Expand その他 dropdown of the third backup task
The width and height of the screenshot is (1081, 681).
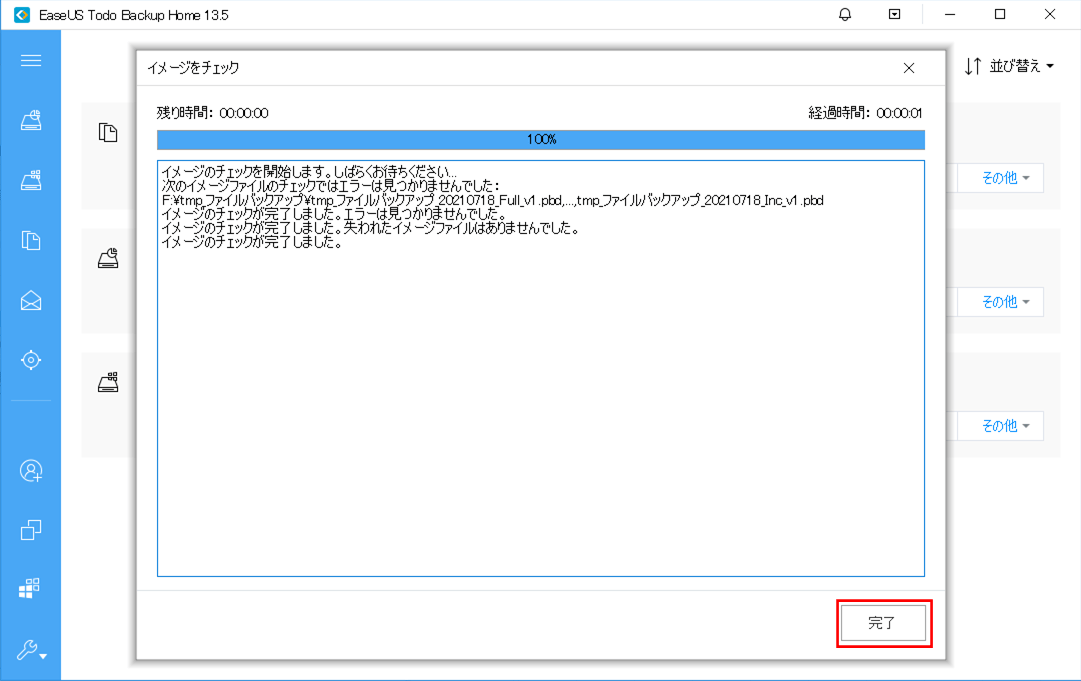(1004, 426)
